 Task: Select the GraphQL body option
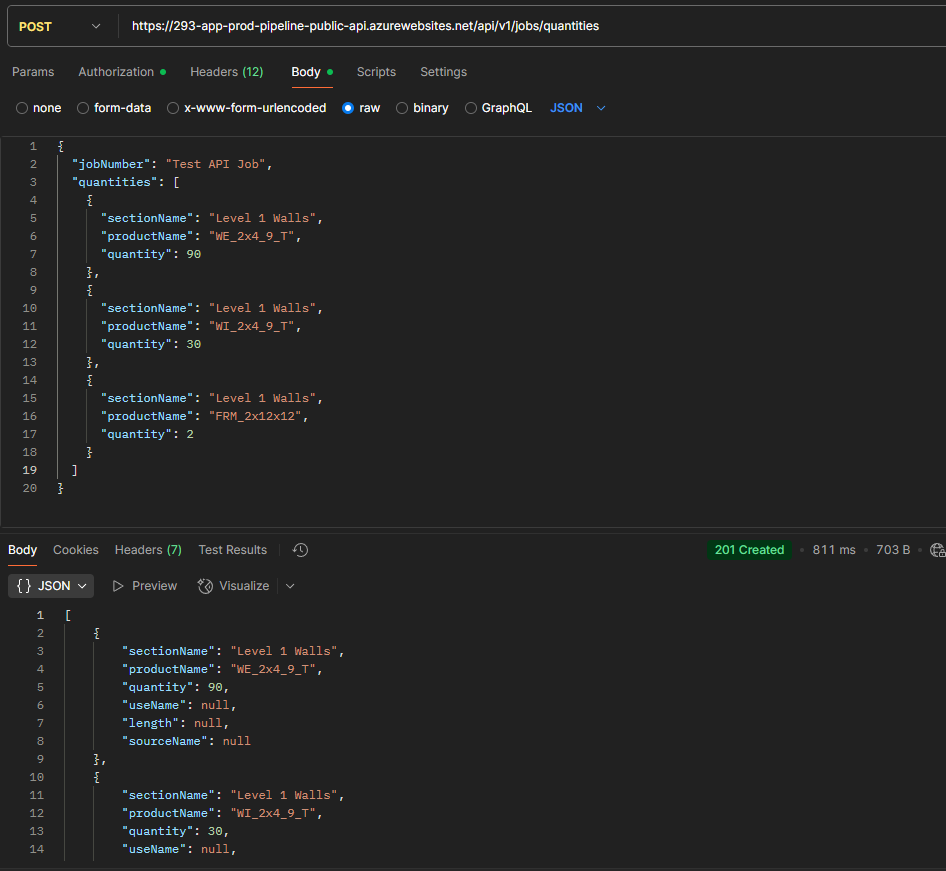pos(471,108)
